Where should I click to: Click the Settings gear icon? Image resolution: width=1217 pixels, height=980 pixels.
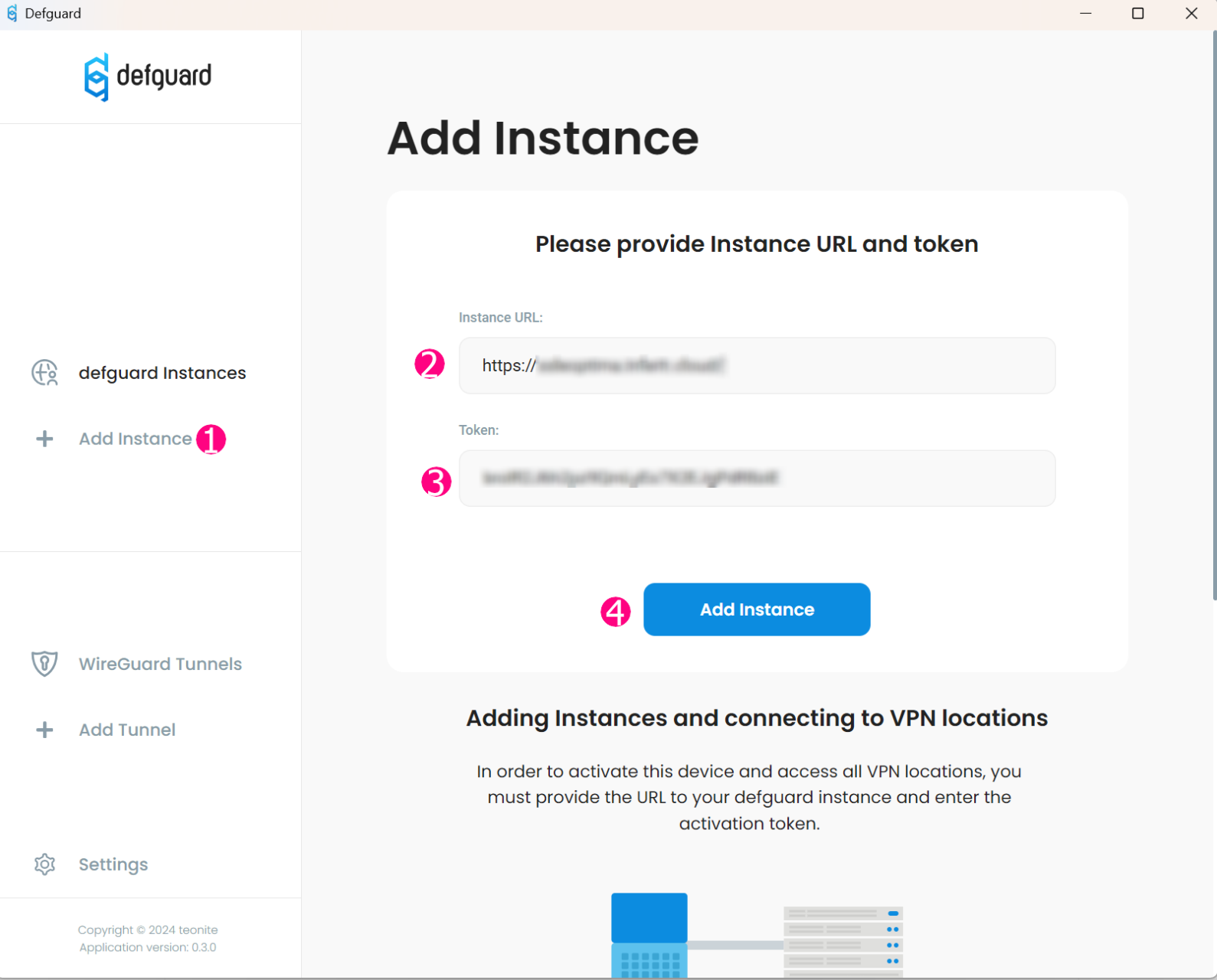pyautogui.click(x=44, y=864)
